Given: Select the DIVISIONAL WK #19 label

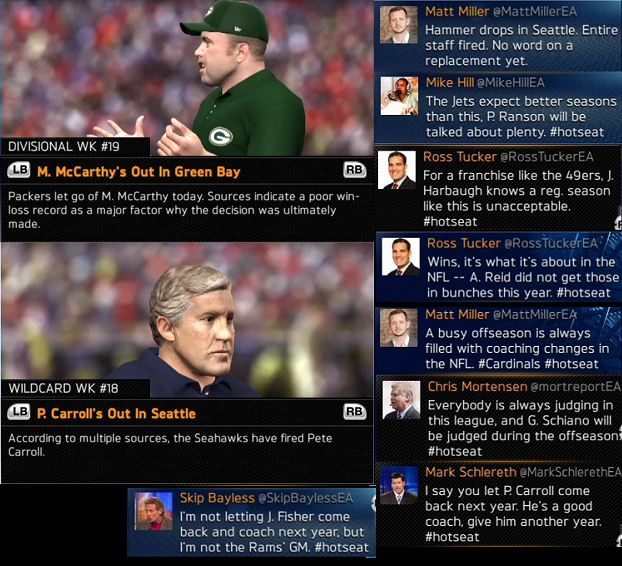Looking at the screenshot, I should point(64,147).
